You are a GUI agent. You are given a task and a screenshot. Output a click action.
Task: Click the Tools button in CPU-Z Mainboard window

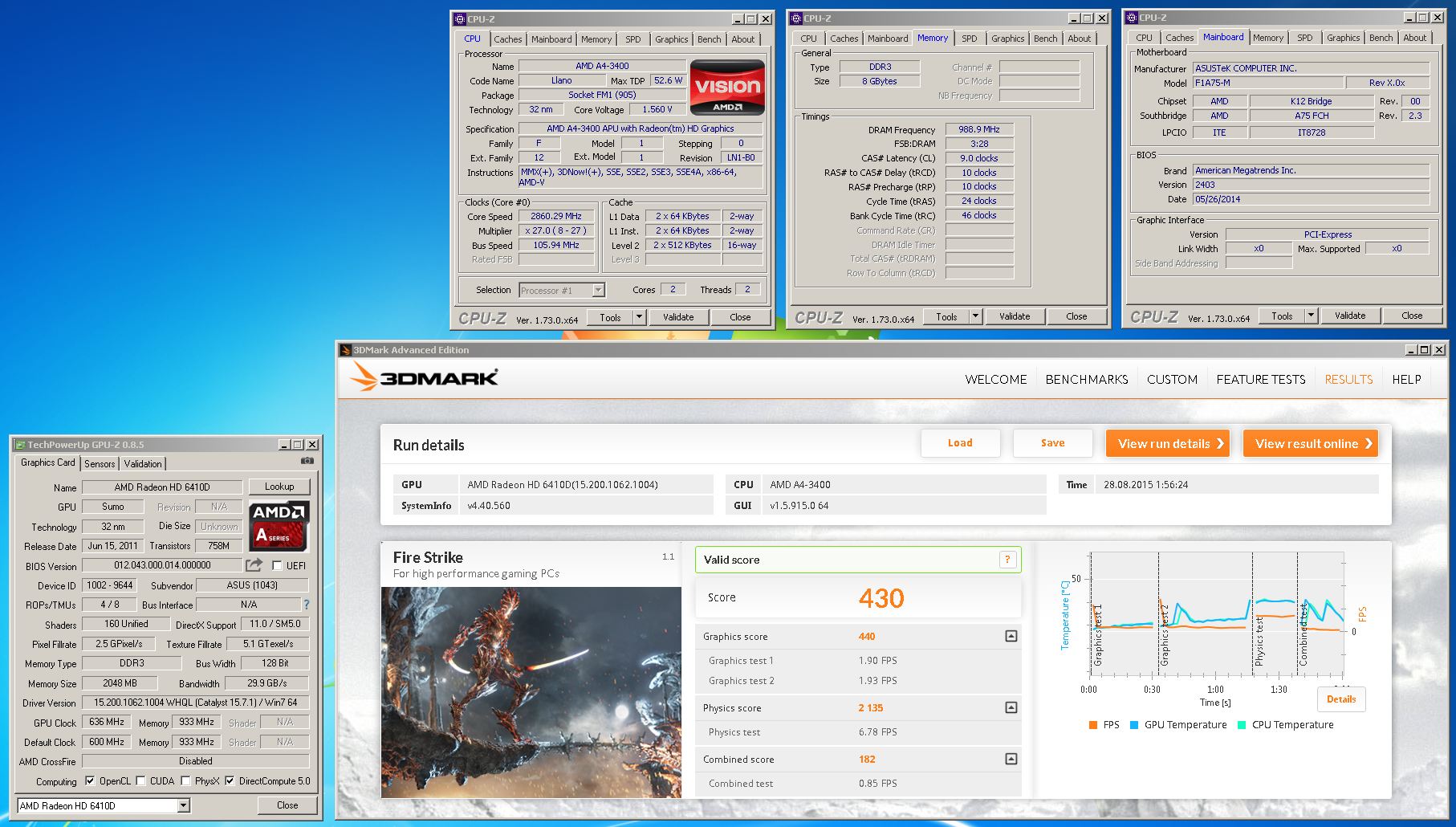coord(1282,316)
